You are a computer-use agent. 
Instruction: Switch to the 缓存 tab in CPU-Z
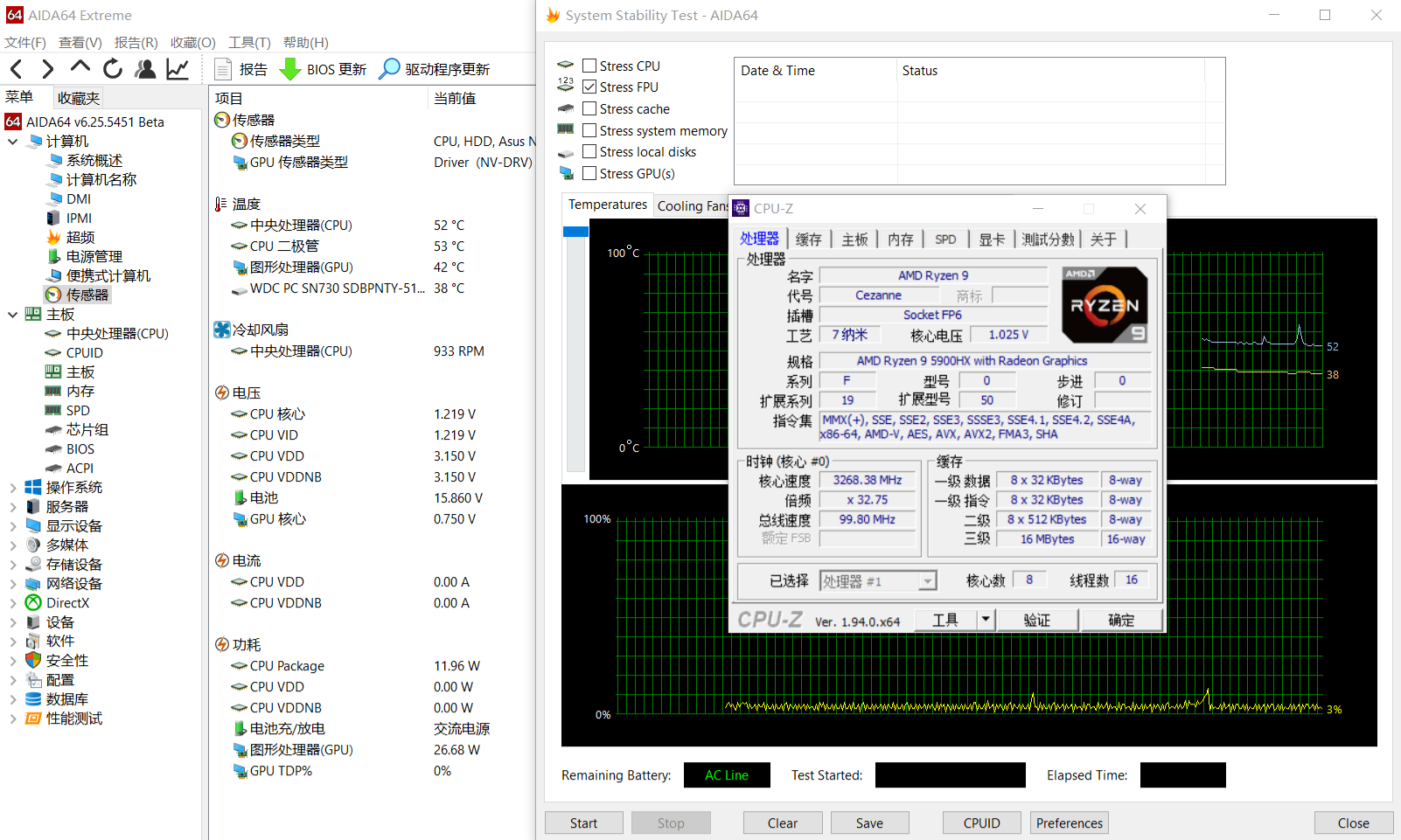pos(808,238)
